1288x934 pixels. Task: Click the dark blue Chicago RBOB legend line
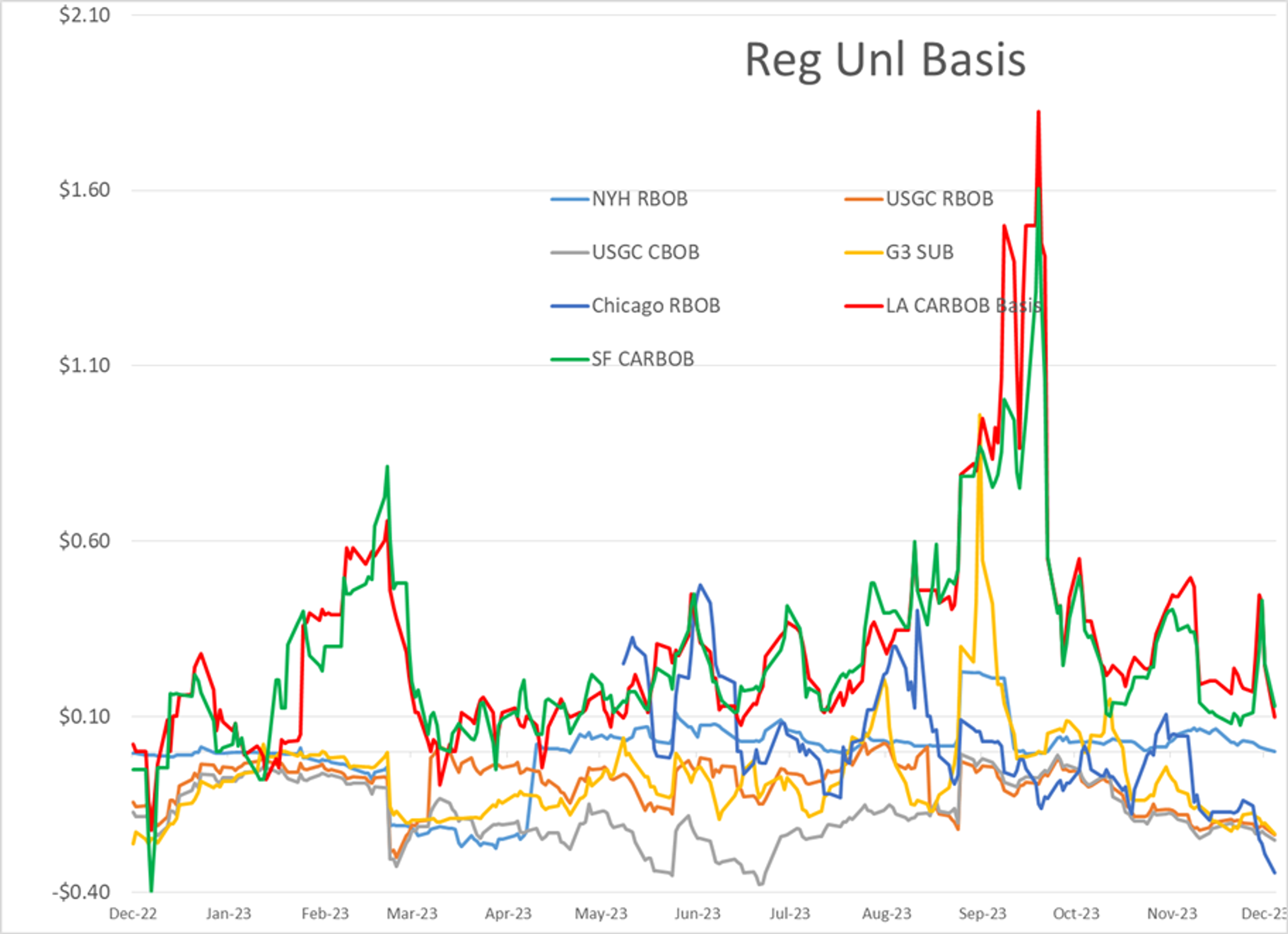(x=570, y=306)
